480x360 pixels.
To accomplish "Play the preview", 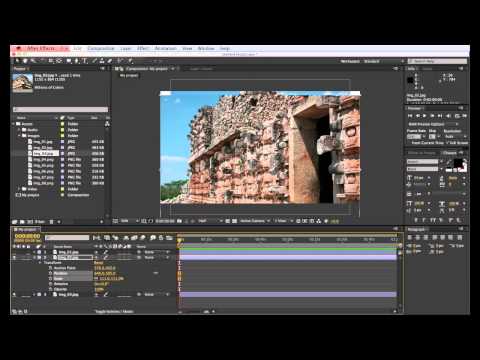I will pos(425,116).
